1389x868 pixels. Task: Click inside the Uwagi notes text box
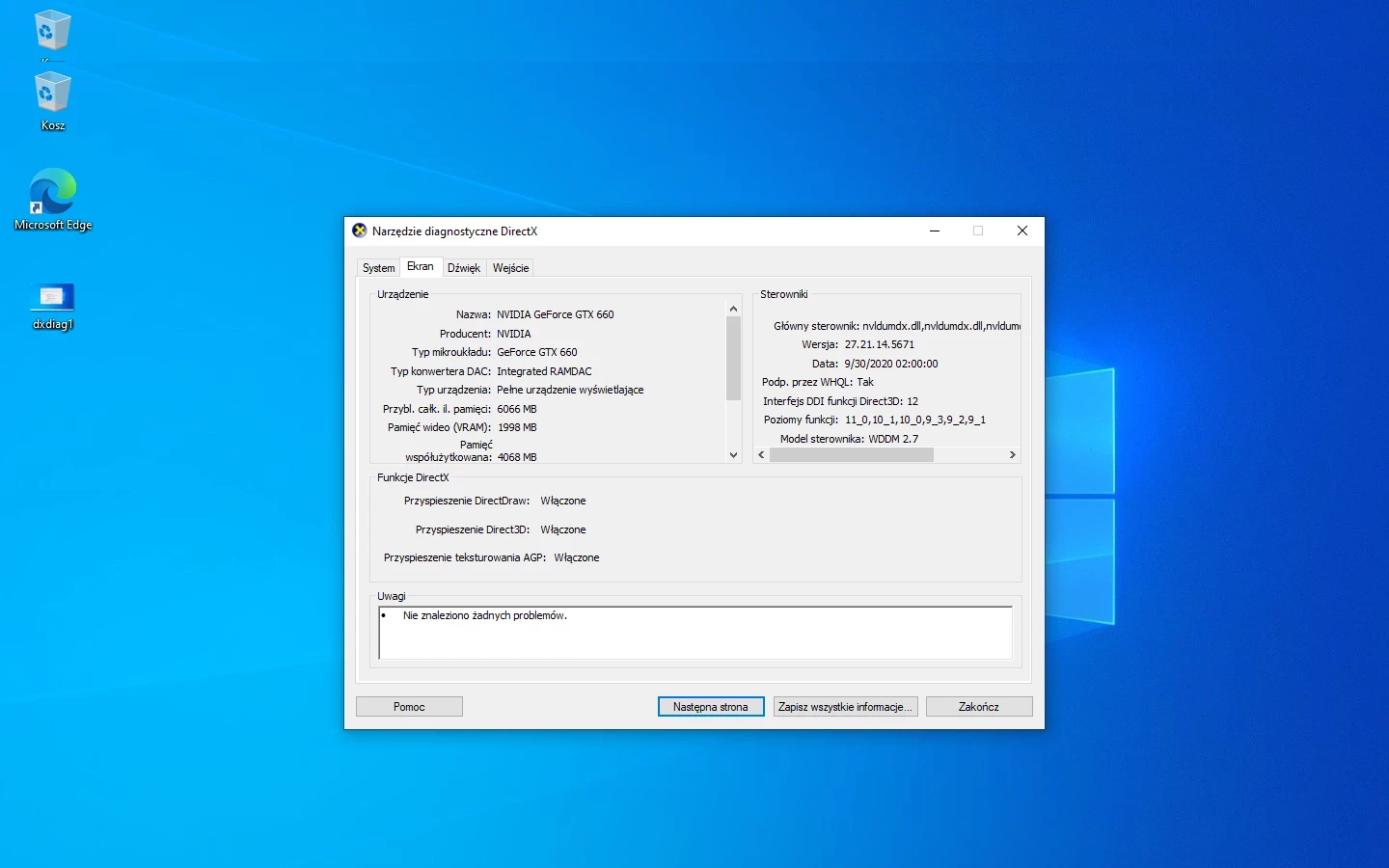tap(695, 633)
